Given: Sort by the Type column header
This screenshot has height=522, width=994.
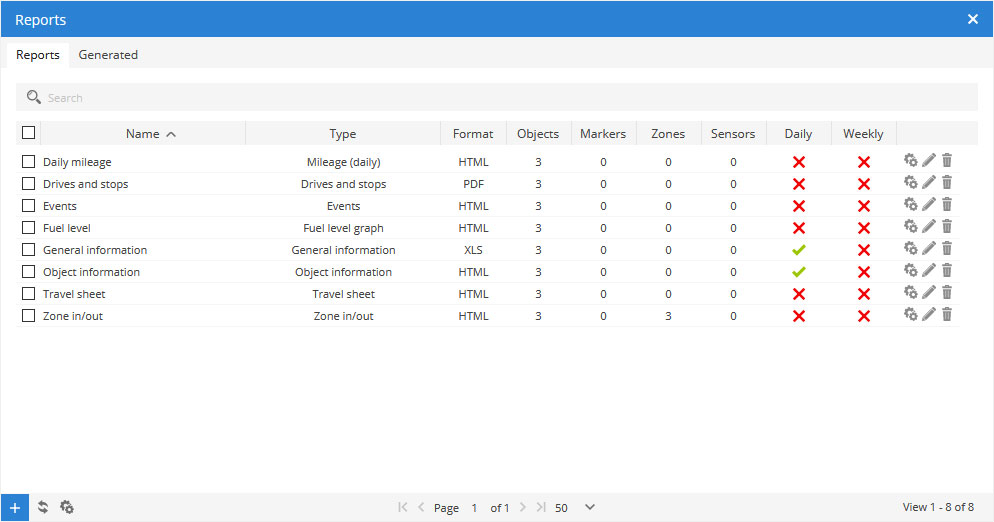Looking at the screenshot, I should click(x=342, y=134).
